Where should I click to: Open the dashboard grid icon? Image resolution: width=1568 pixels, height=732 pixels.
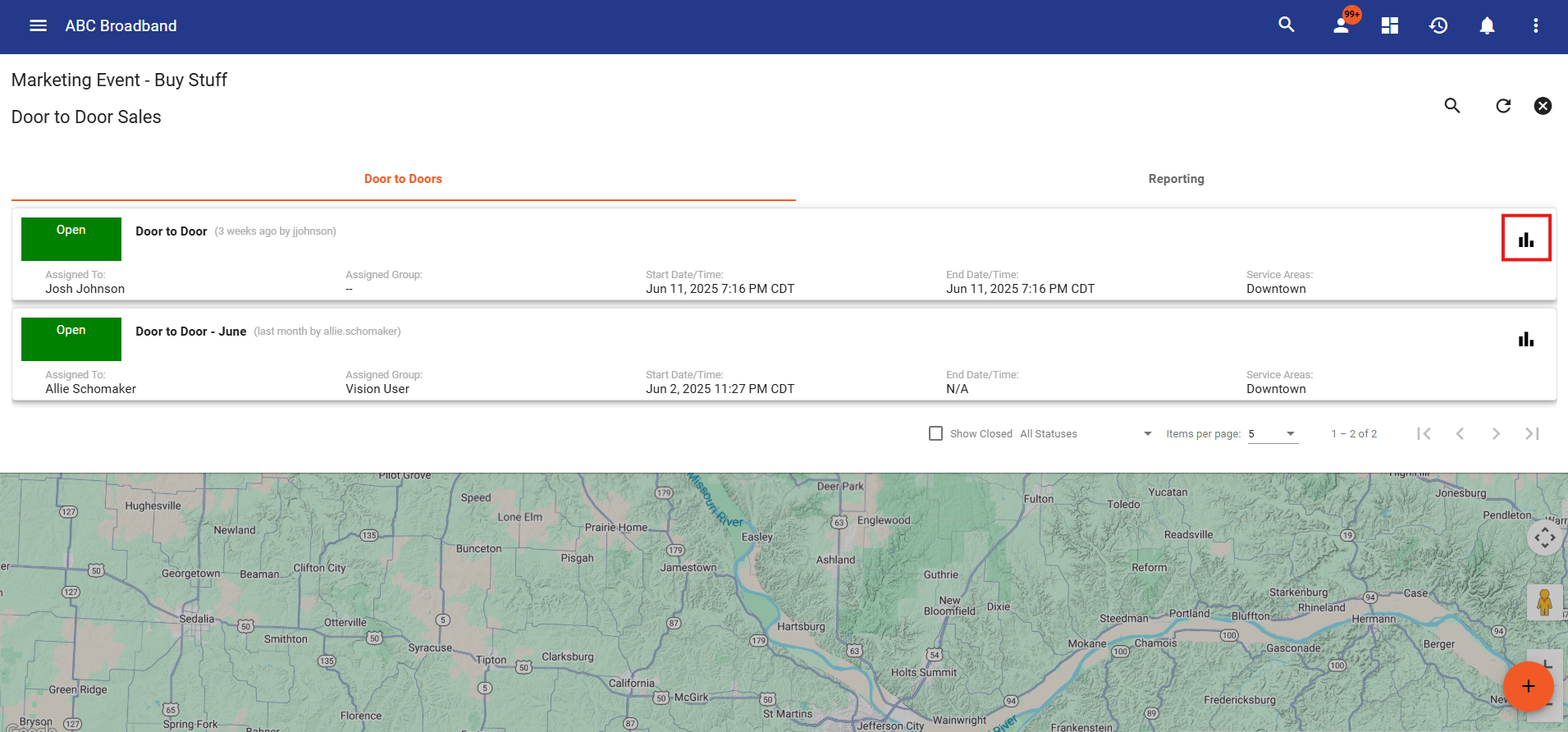[1390, 25]
